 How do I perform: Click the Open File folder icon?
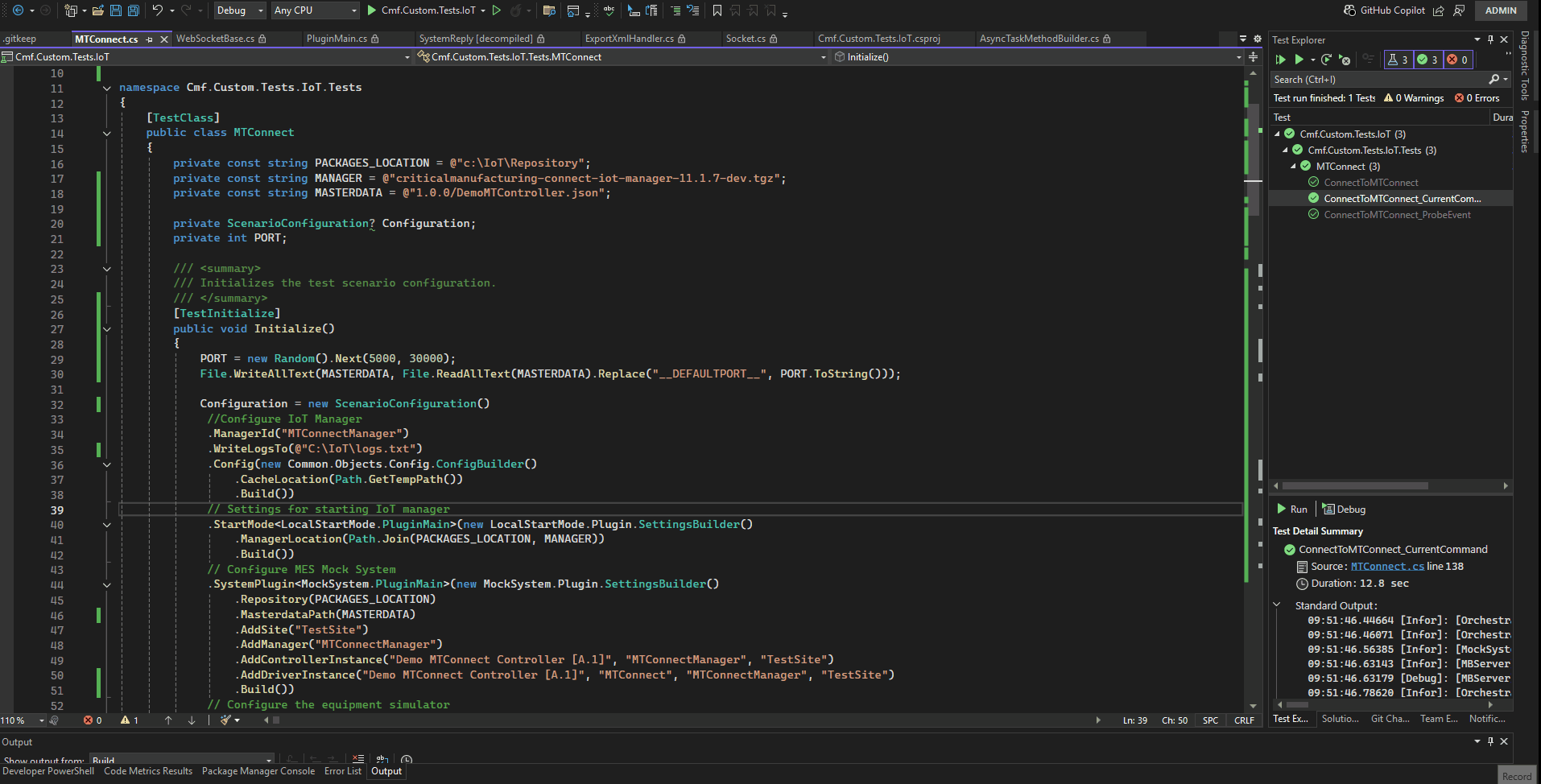click(x=97, y=10)
